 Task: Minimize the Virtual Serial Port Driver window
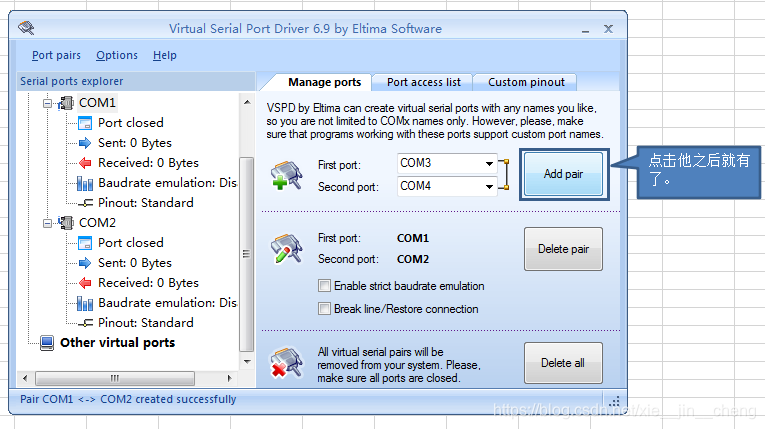[x=585, y=29]
